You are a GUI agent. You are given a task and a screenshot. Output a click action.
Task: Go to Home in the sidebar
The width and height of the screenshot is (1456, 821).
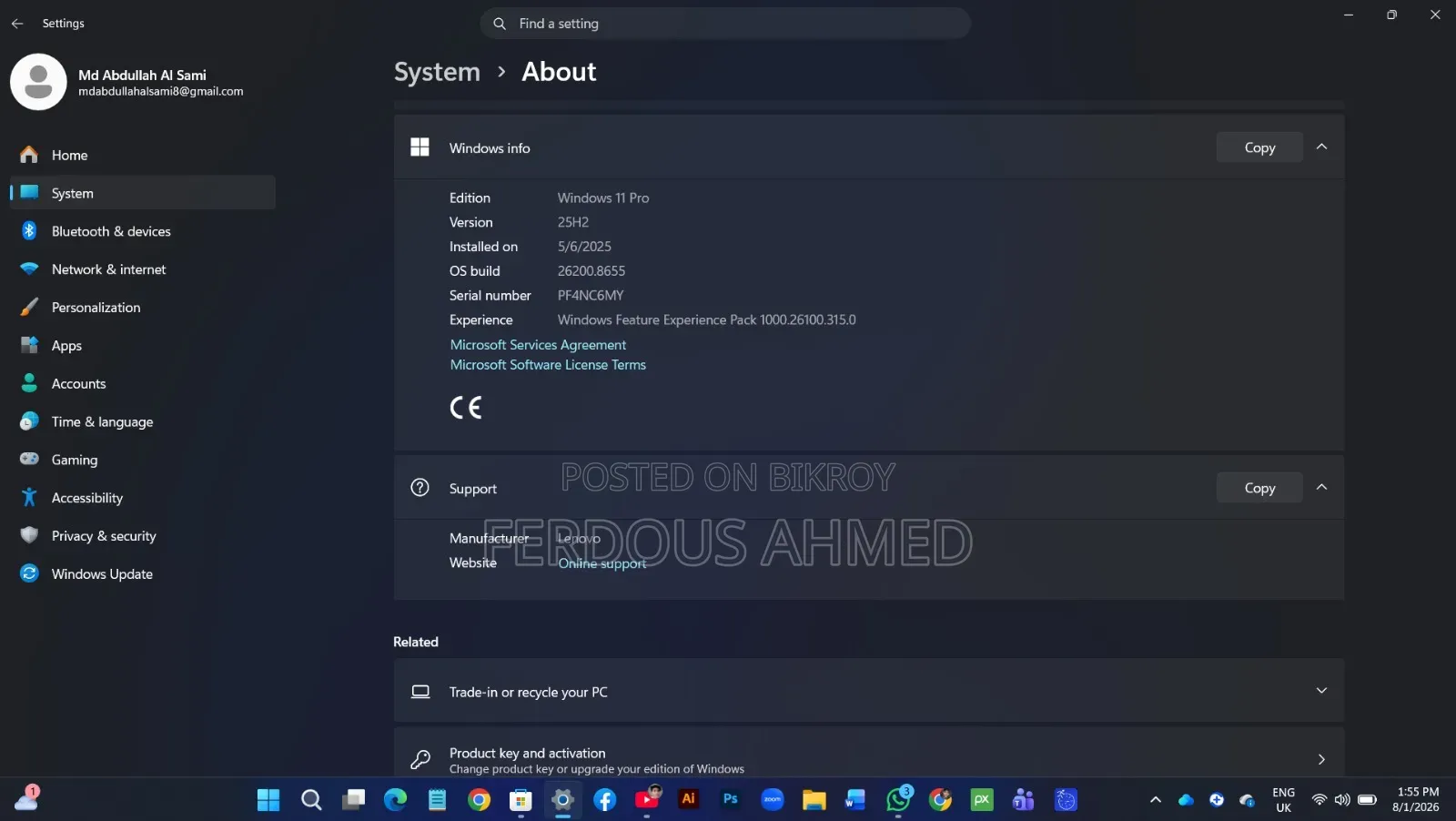(142, 155)
